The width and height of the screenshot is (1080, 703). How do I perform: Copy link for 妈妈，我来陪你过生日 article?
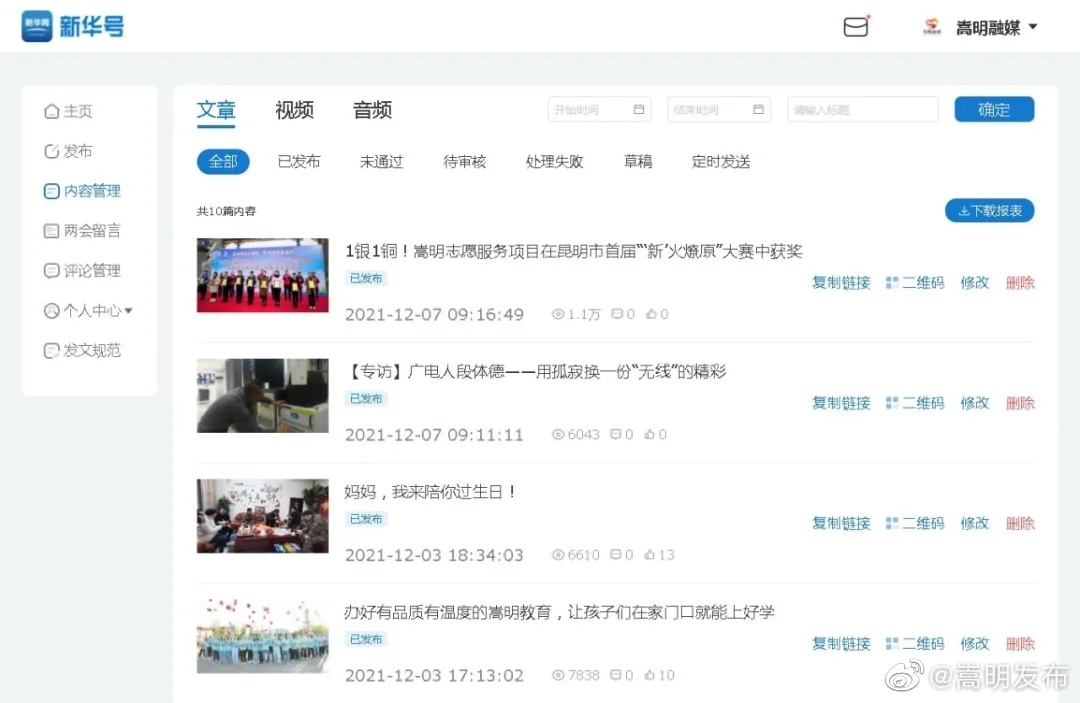tap(841, 523)
